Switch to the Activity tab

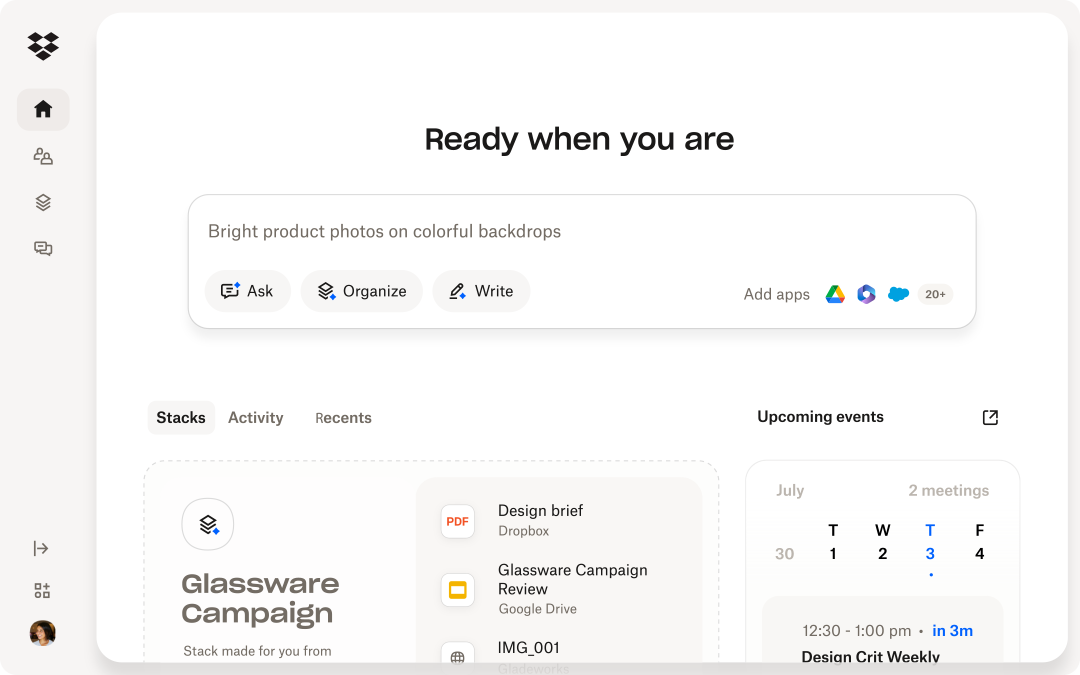click(x=255, y=418)
